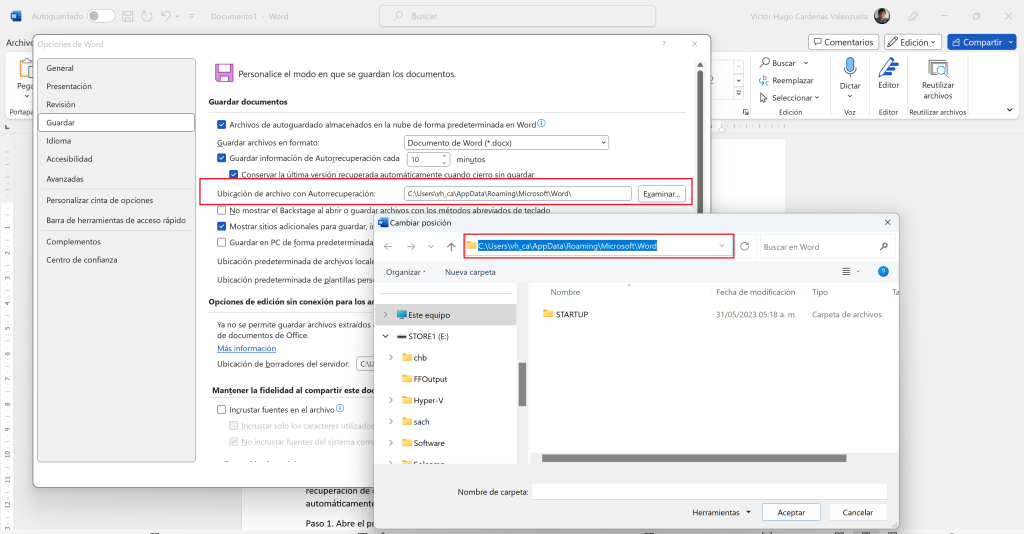This screenshot has height=534, width=1024.
Task: Click the search magnifier in Buscar en Word
Action: click(884, 247)
